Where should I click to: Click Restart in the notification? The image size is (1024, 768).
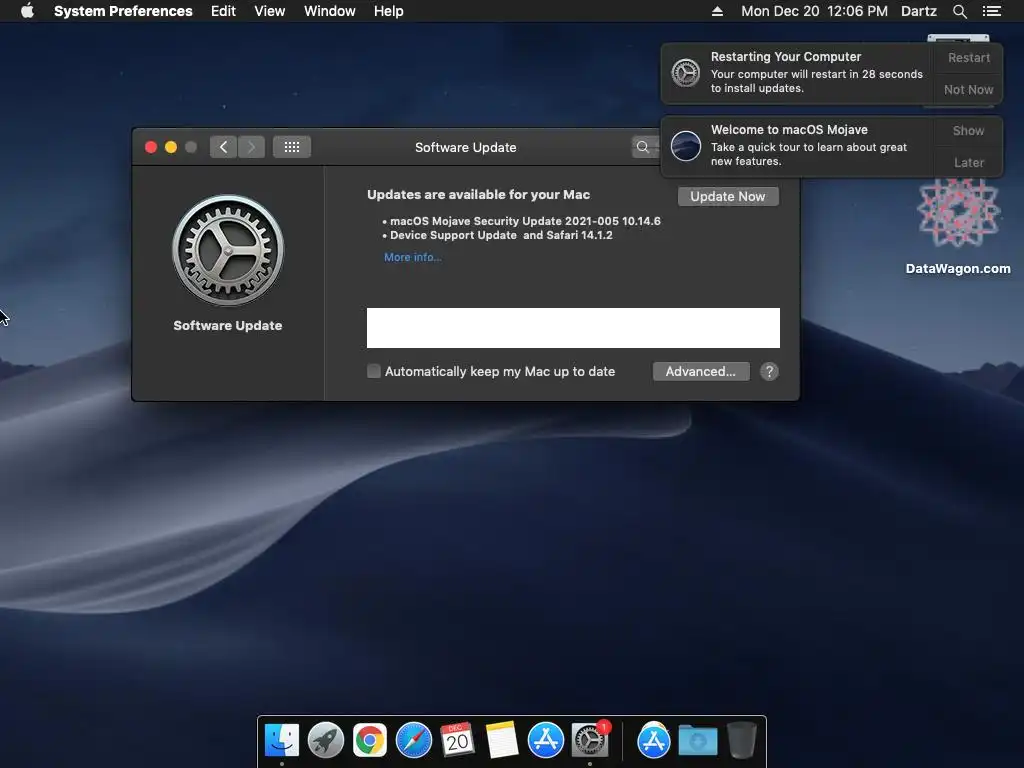(968, 57)
